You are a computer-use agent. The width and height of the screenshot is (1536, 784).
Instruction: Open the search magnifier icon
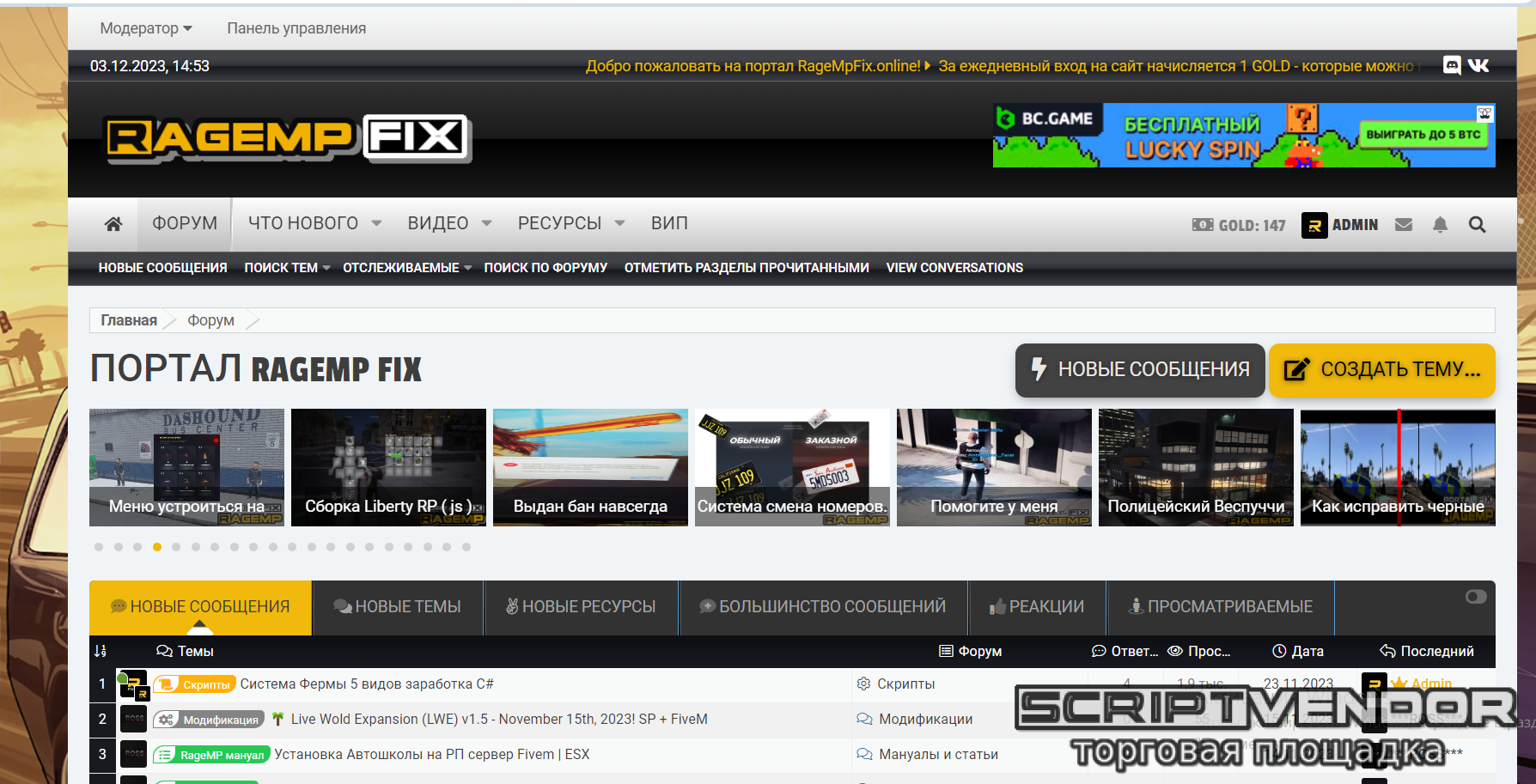click(1477, 224)
